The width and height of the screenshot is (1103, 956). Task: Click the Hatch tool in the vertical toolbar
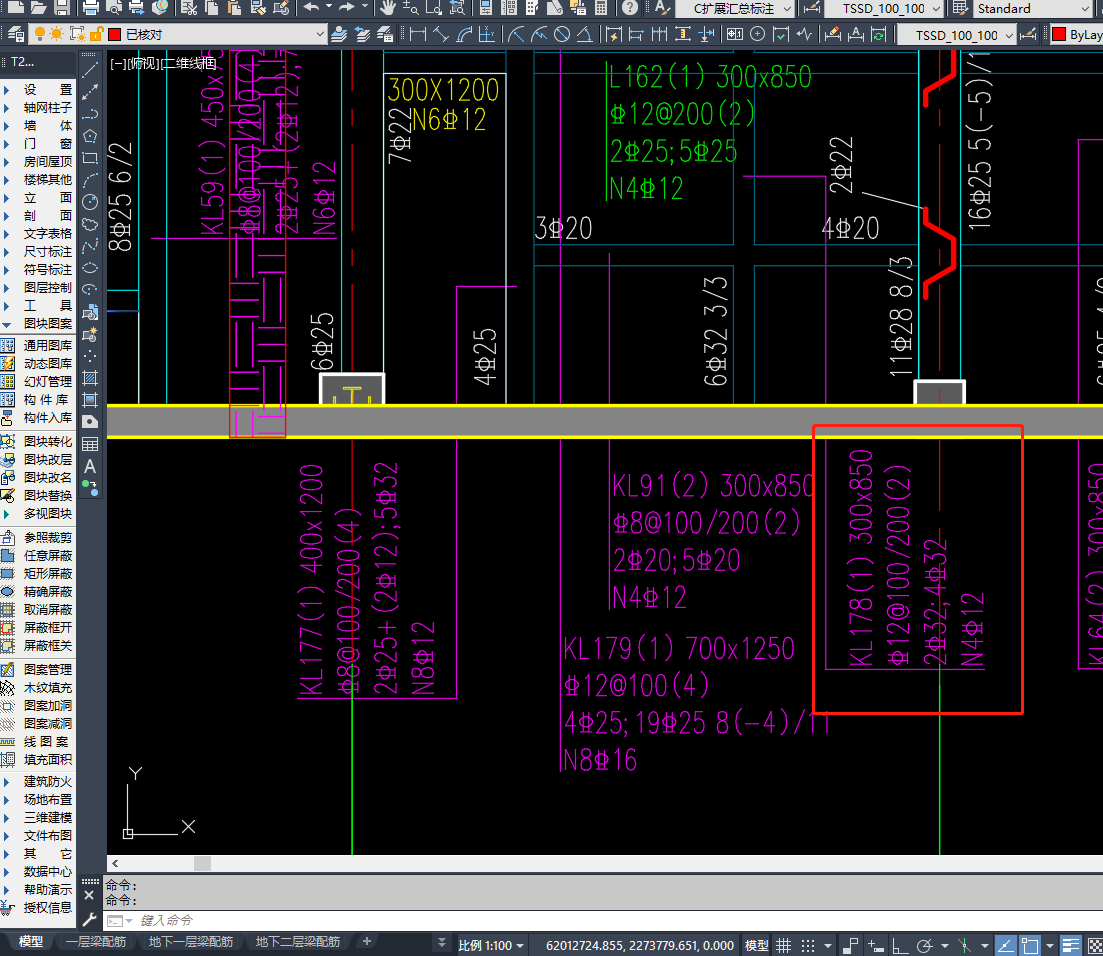[x=90, y=378]
